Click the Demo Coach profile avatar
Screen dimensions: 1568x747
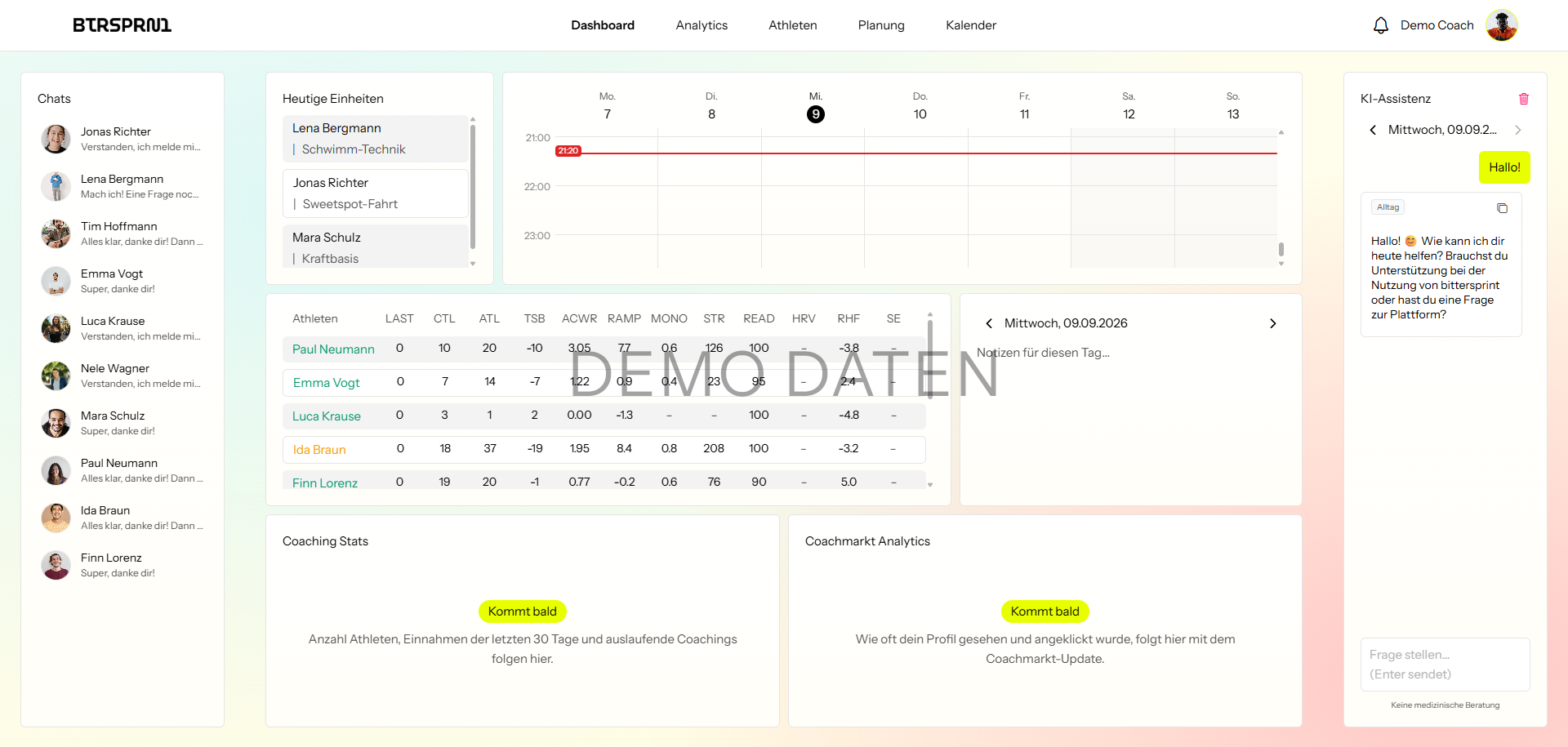pyautogui.click(x=1501, y=25)
